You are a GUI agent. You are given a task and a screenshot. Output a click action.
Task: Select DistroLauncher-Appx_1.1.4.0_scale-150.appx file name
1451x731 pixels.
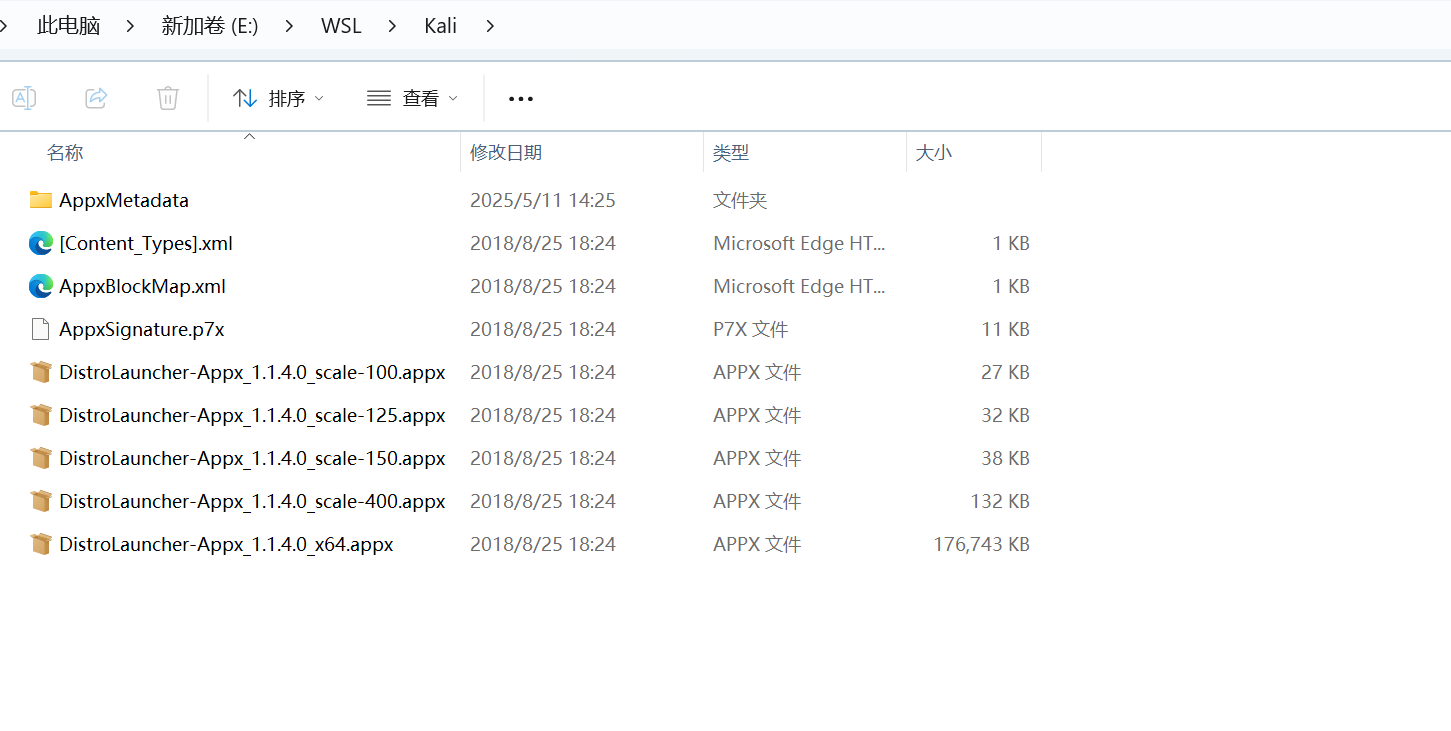point(252,458)
